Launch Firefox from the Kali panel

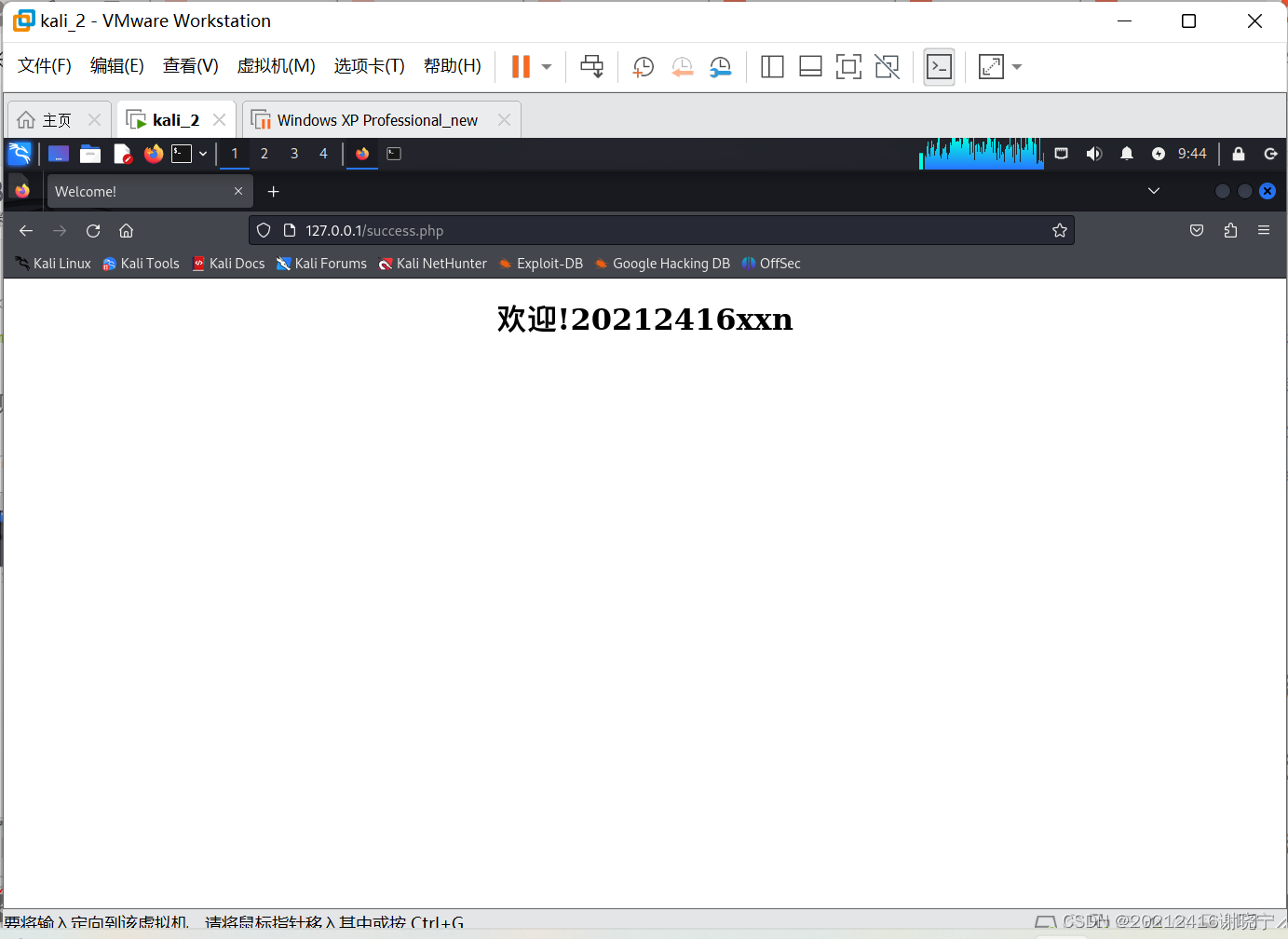click(154, 154)
